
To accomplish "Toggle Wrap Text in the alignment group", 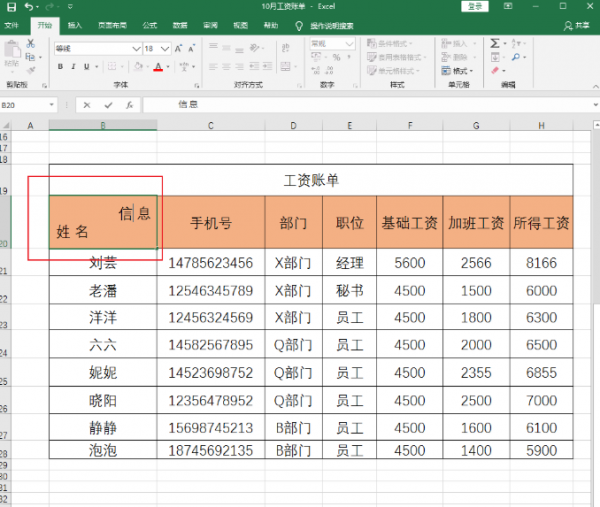I will [285, 48].
